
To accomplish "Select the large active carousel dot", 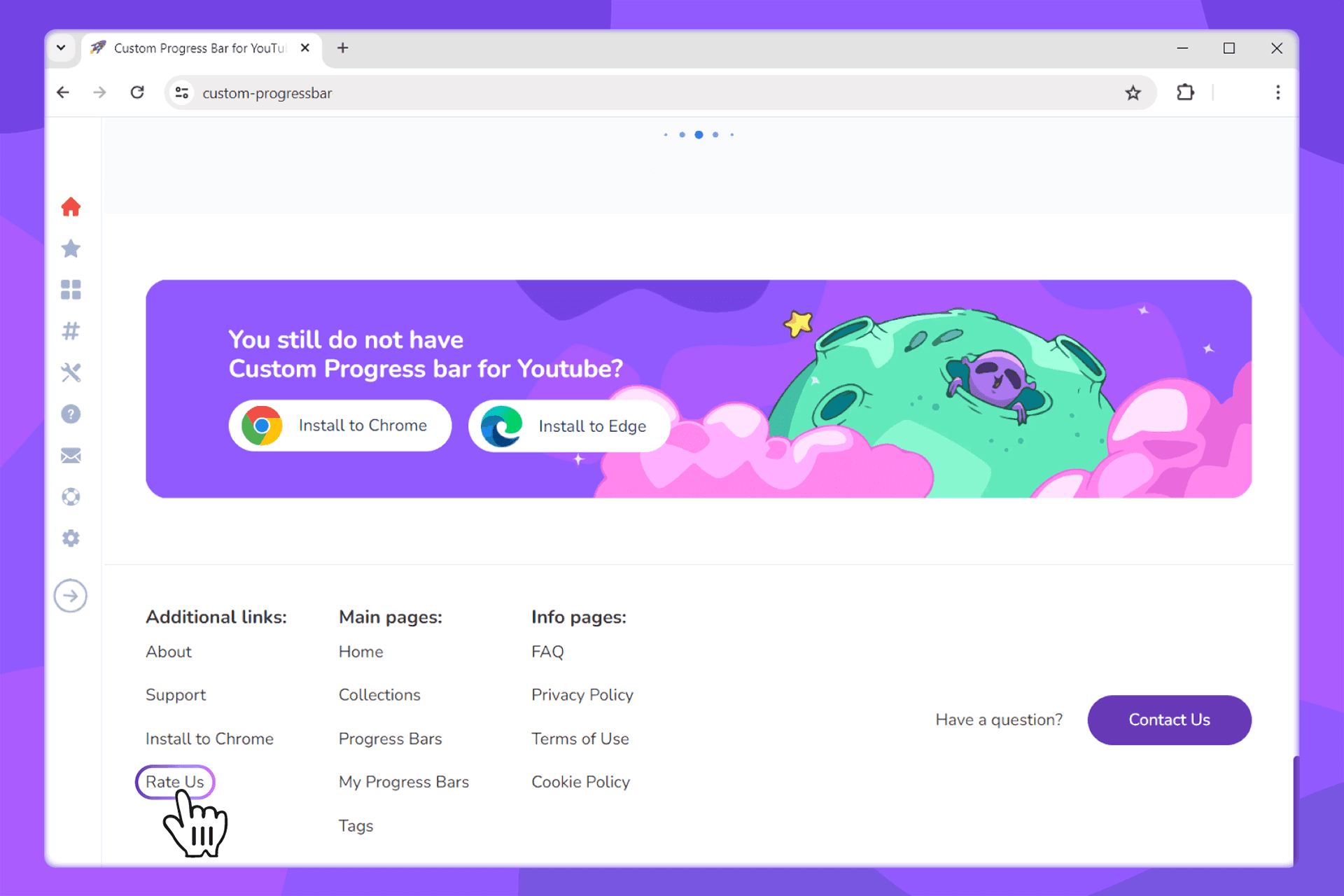I will (699, 134).
